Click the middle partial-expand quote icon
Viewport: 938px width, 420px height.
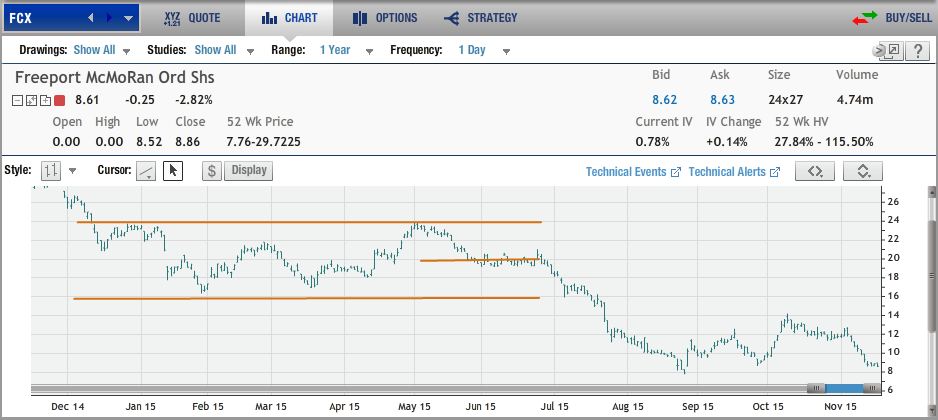click(x=31, y=101)
